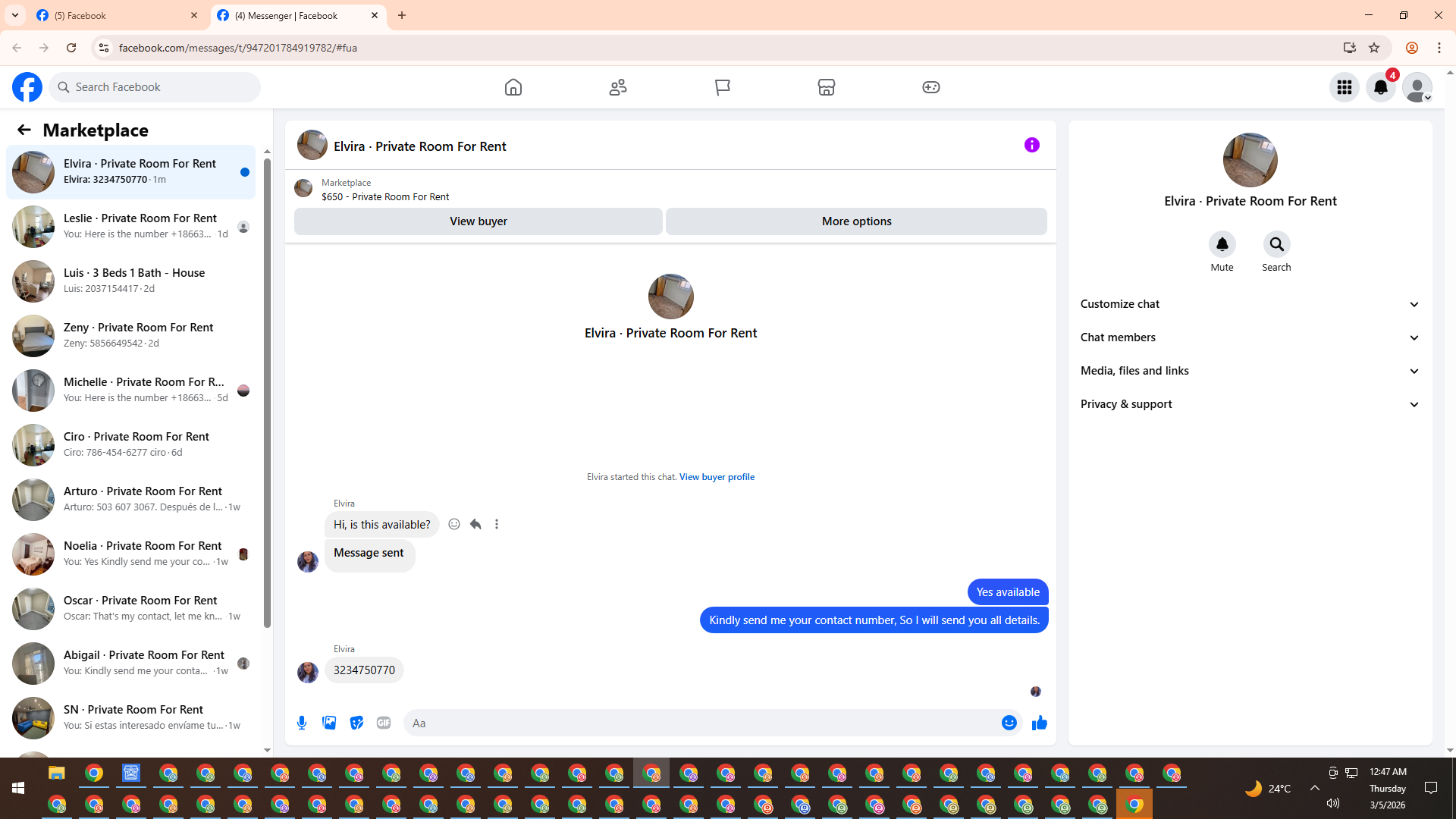Expand Privacy & support section

(x=1250, y=404)
